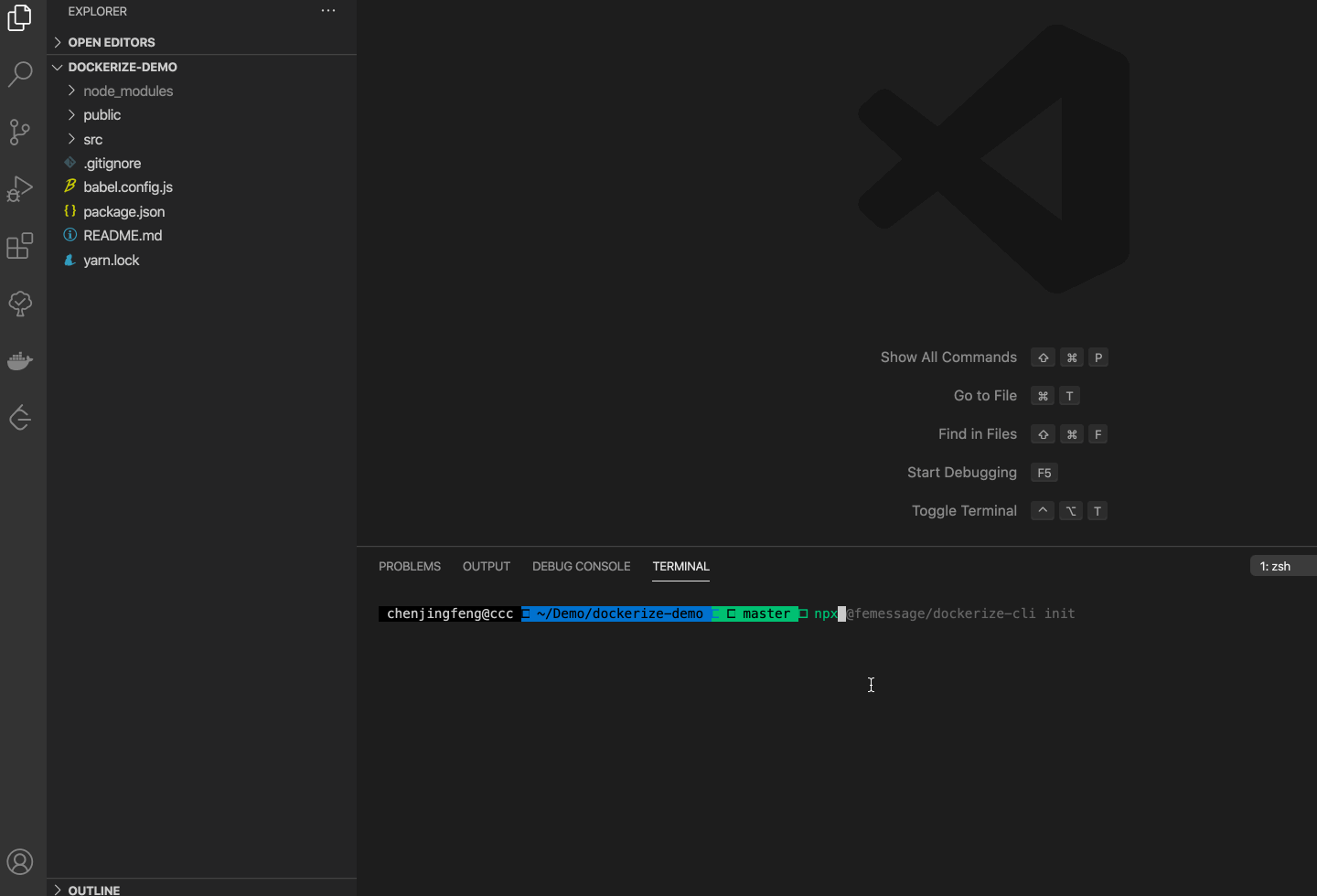This screenshot has width=1317, height=896.
Task: Switch to the Problems tab
Action: pos(410,566)
